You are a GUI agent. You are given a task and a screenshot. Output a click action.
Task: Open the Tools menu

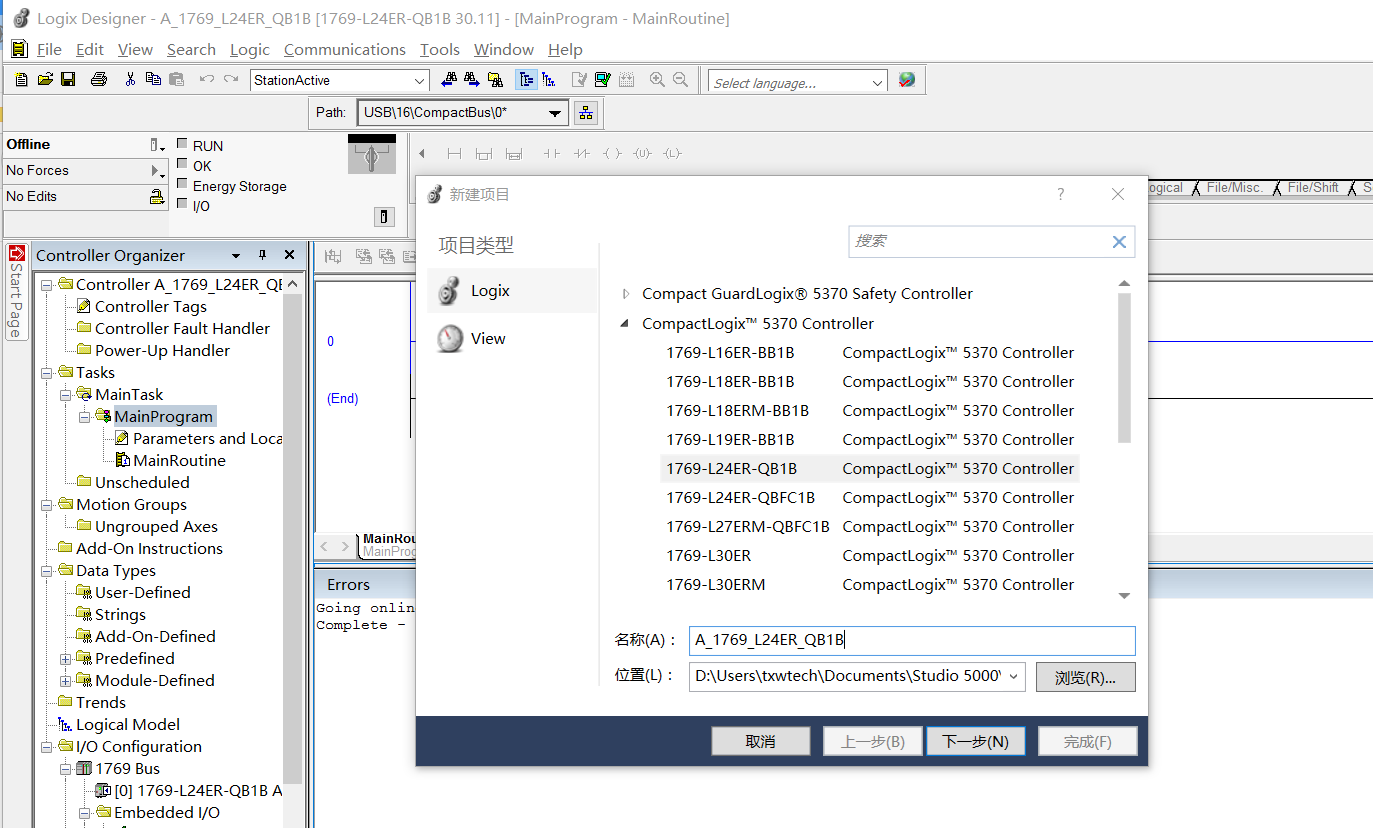[x=440, y=49]
